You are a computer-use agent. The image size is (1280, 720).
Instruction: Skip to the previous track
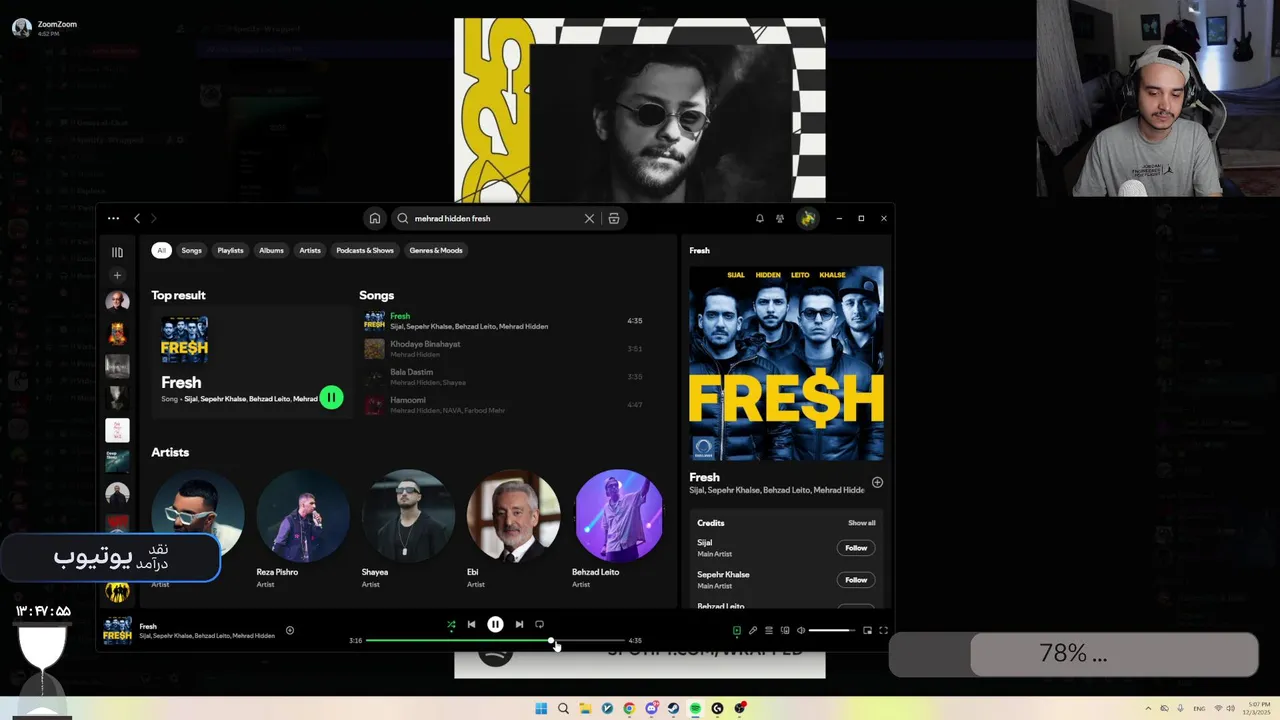[471, 624]
